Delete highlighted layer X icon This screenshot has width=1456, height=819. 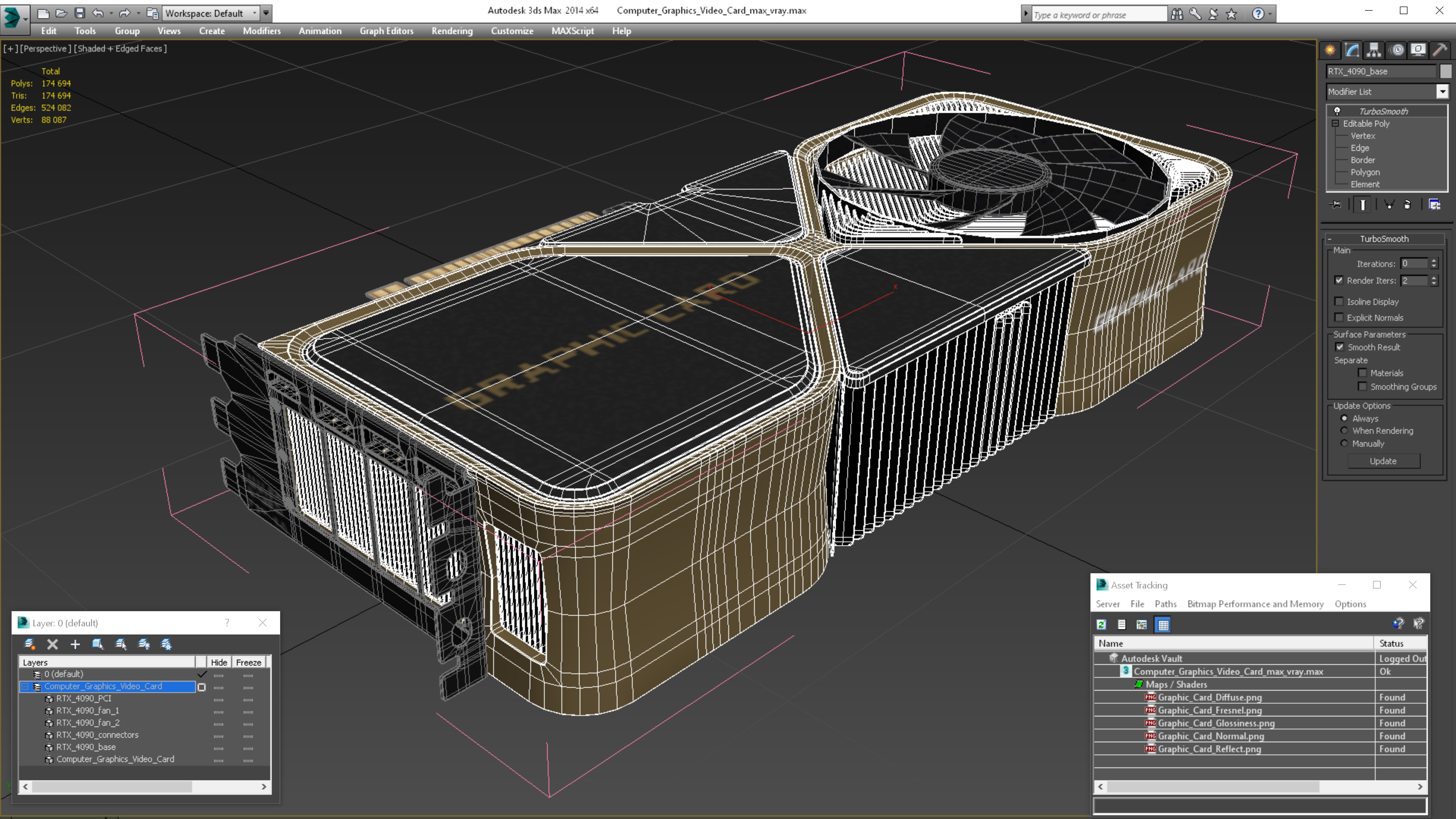pos(53,644)
